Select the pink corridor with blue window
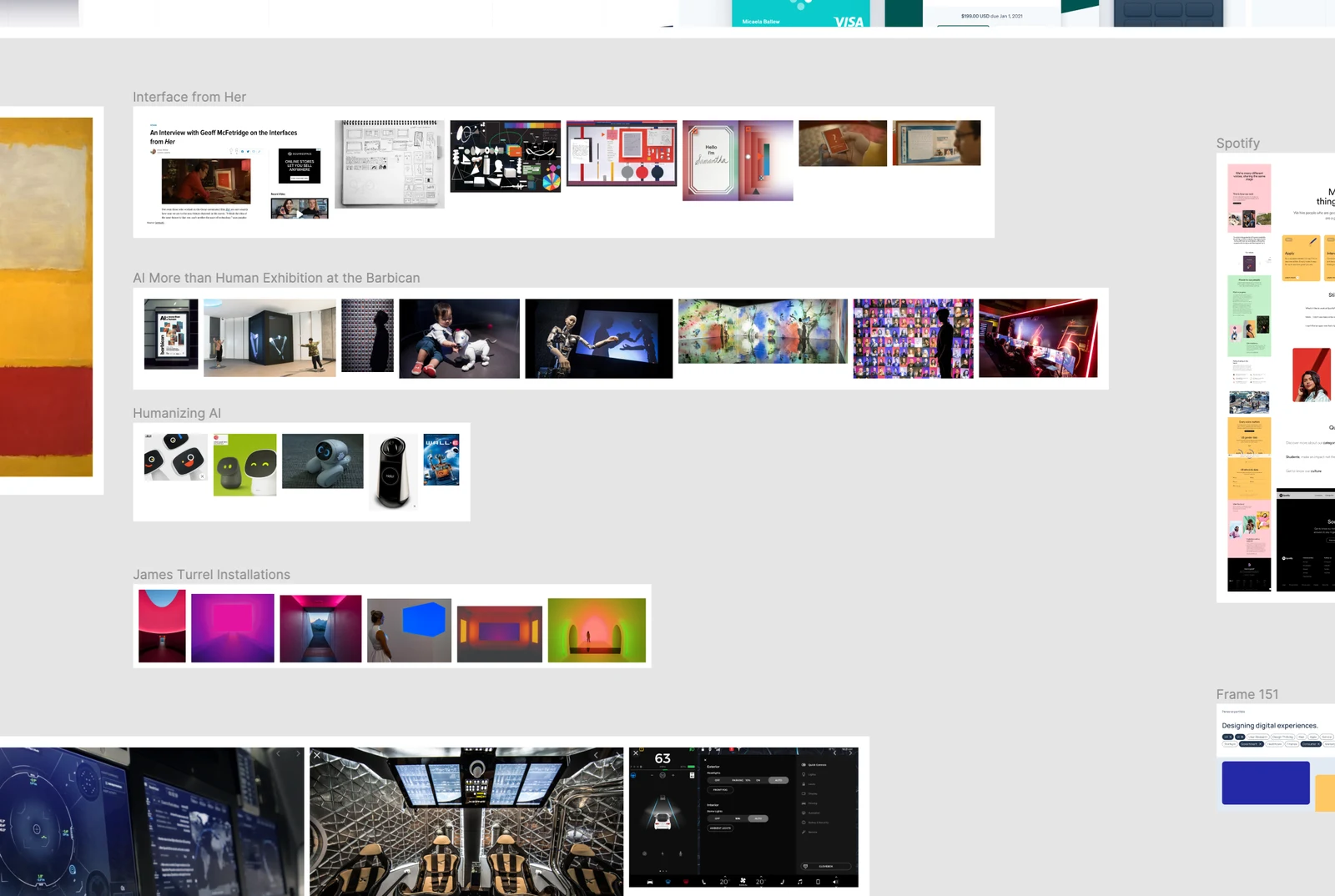This screenshot has height=896, width=1335. coord(320,628)
